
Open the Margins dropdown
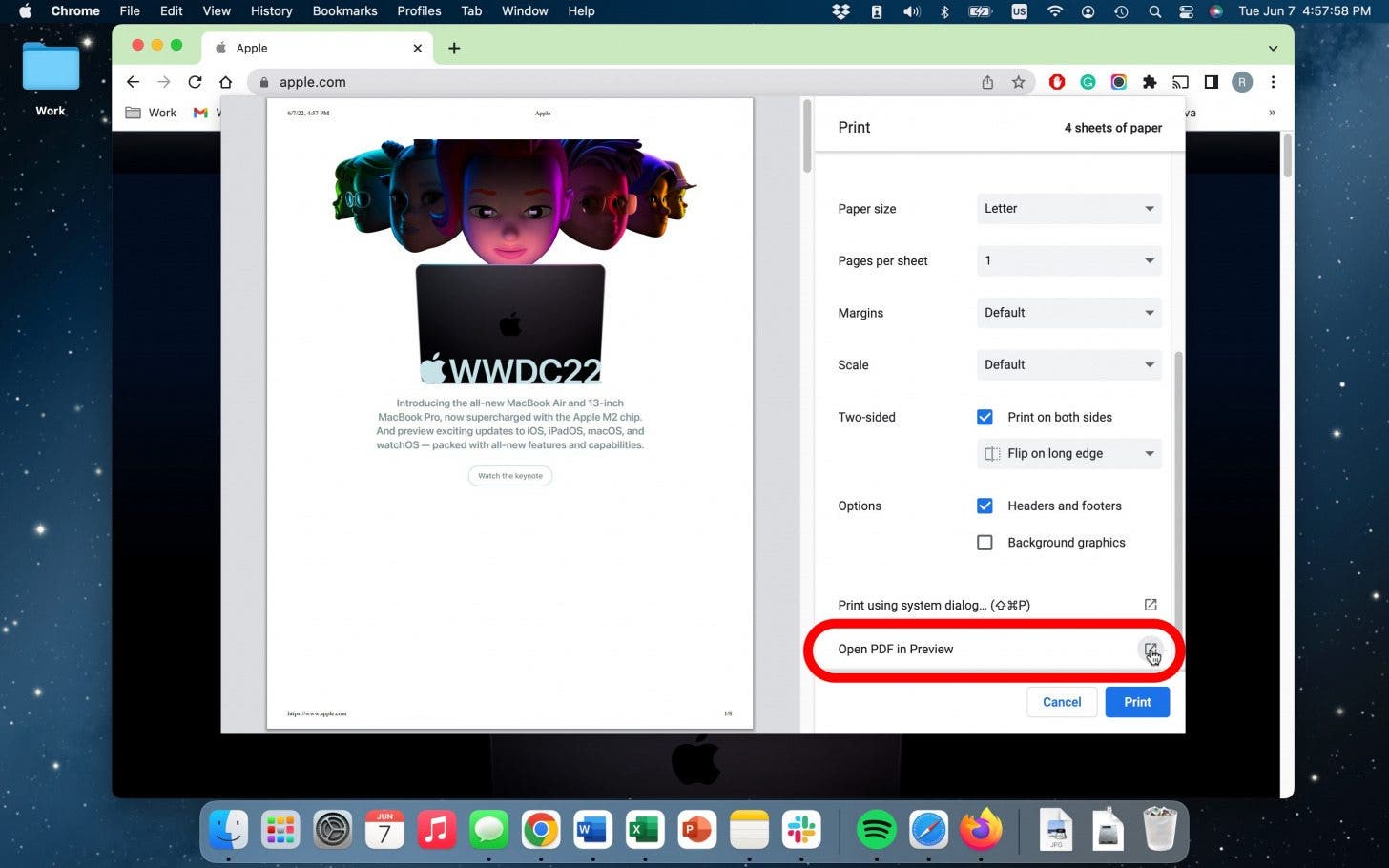tap(1068, 312)
